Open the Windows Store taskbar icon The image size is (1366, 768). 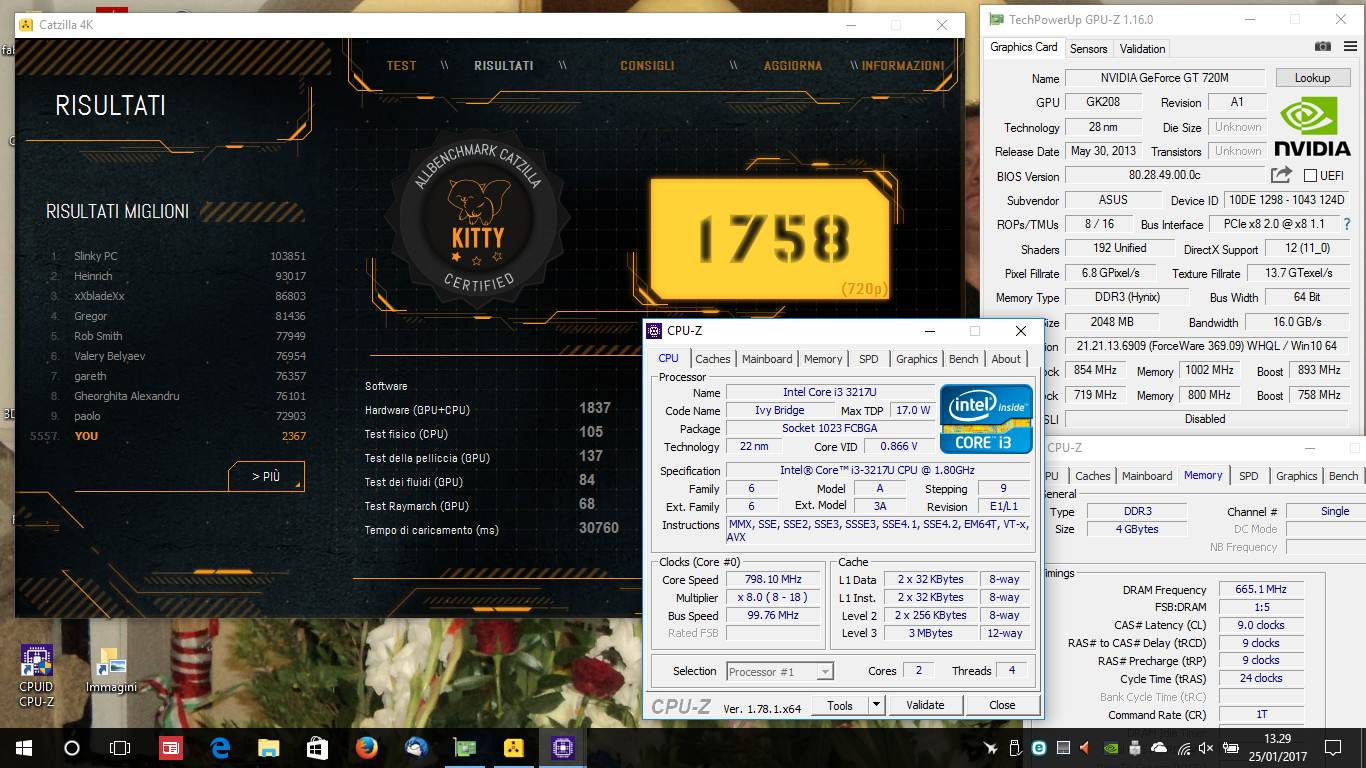[317, 747]
